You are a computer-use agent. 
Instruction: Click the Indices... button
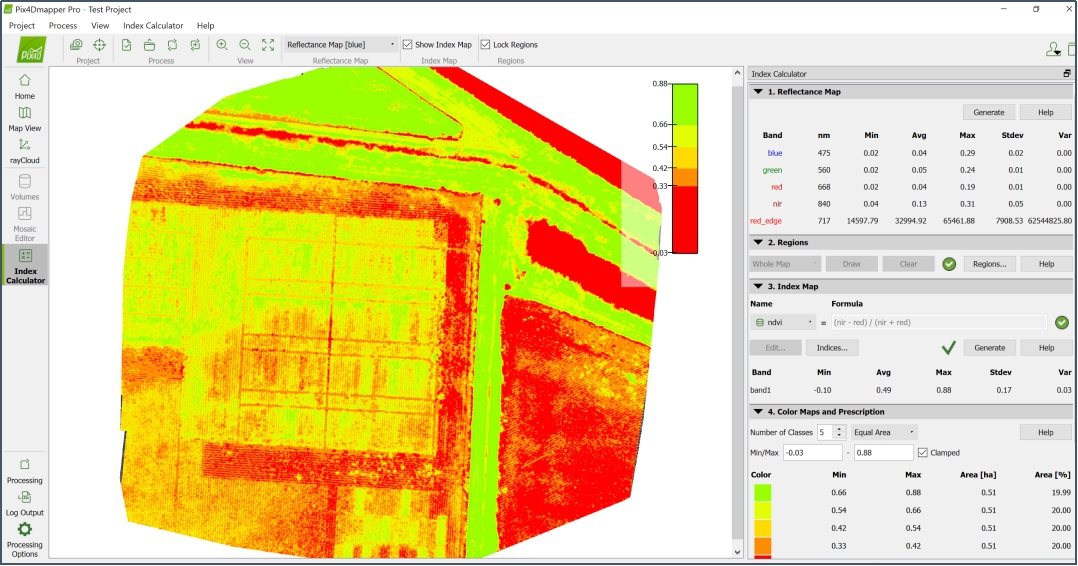[x=832, y=348]
